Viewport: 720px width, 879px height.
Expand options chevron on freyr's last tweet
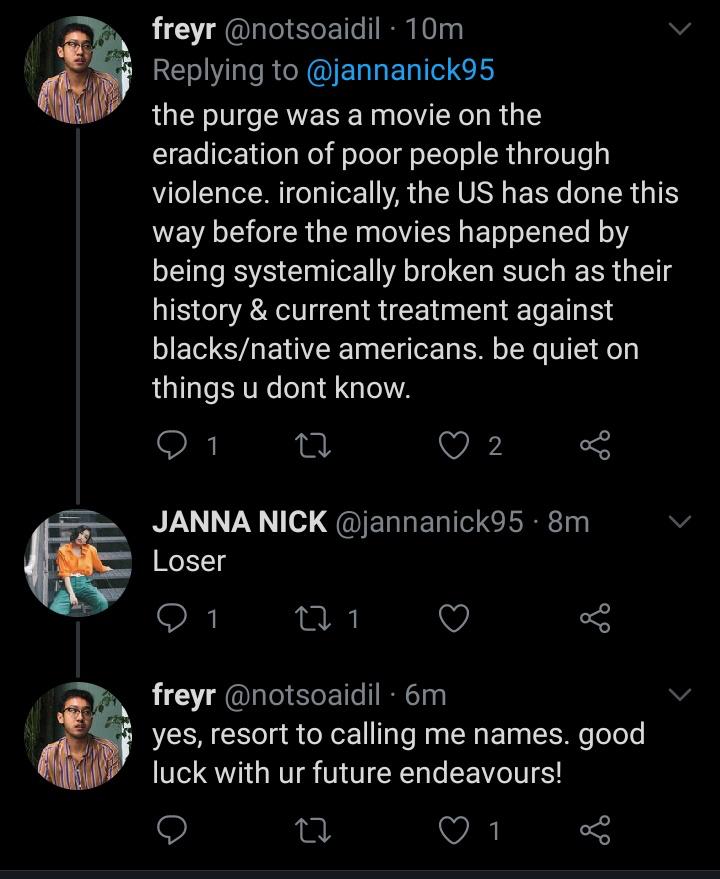point(679,694)
